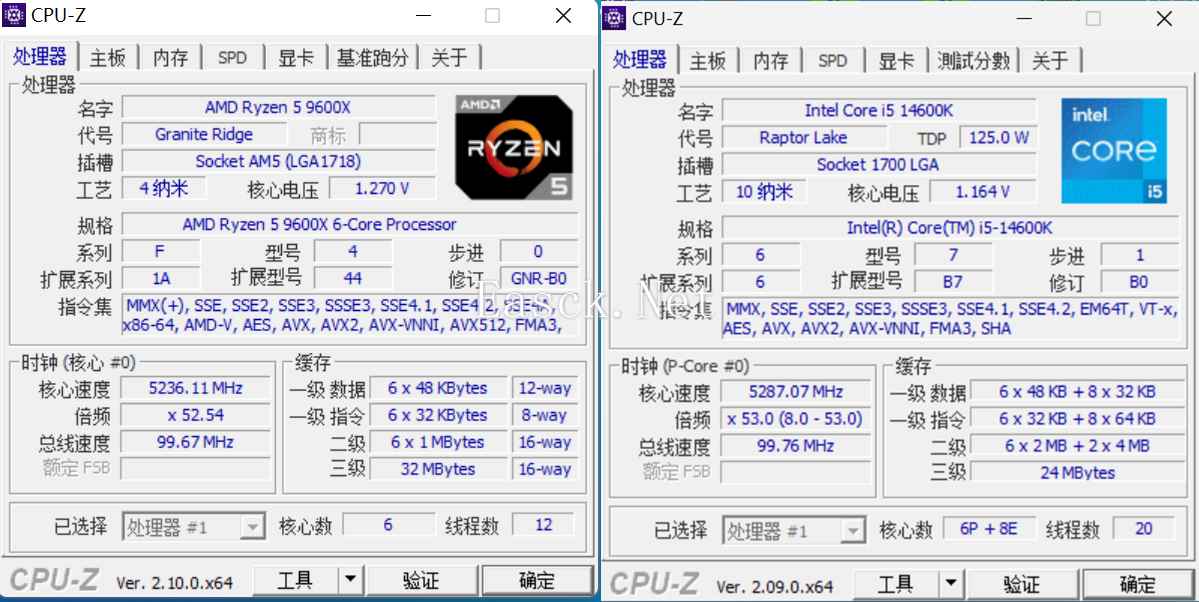Open the 显卡 tab in the left window
This screenshot has height=602, width=1199.
(296, 57)
